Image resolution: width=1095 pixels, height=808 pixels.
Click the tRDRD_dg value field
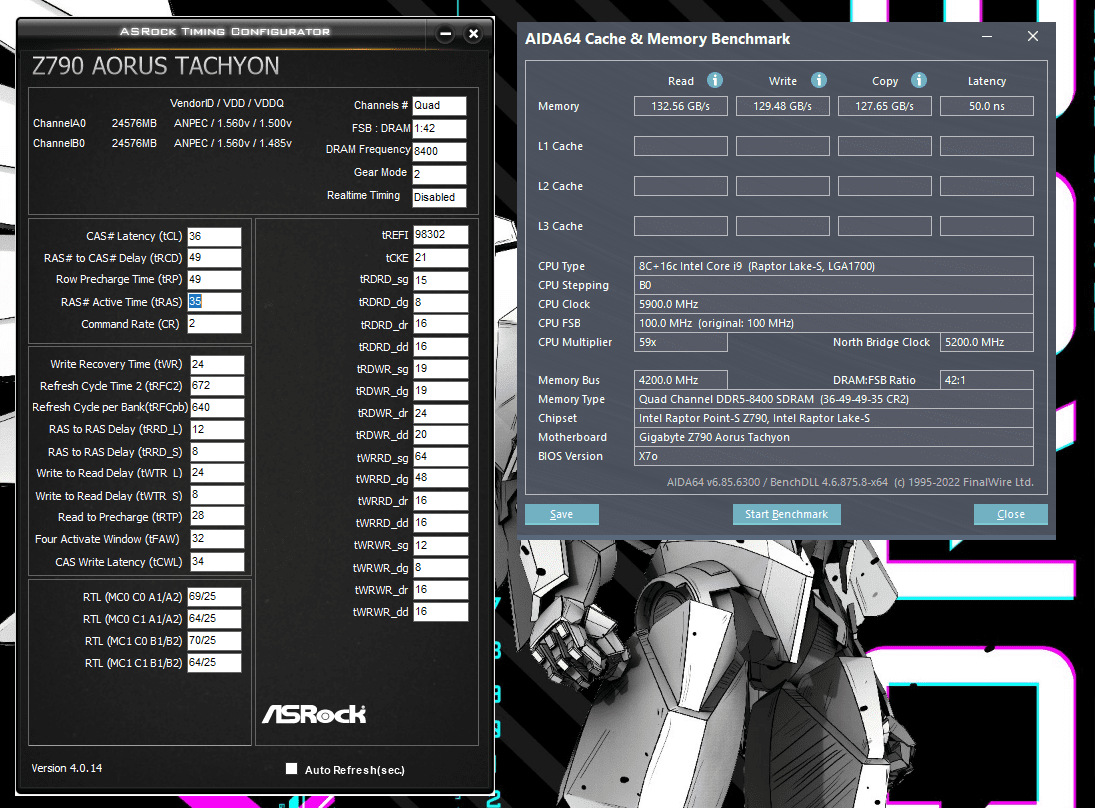click(x=441, y=302)
